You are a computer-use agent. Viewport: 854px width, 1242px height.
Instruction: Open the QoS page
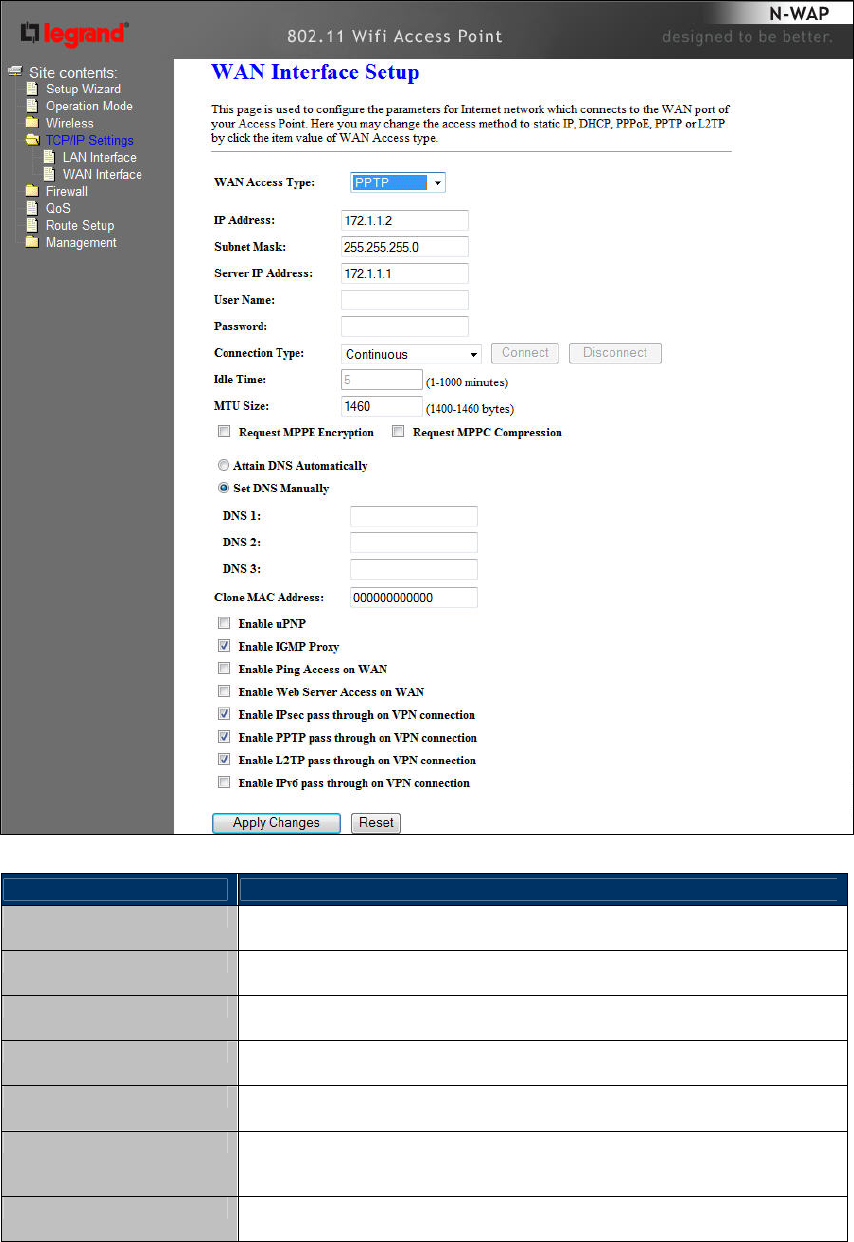tap(58, 208)
